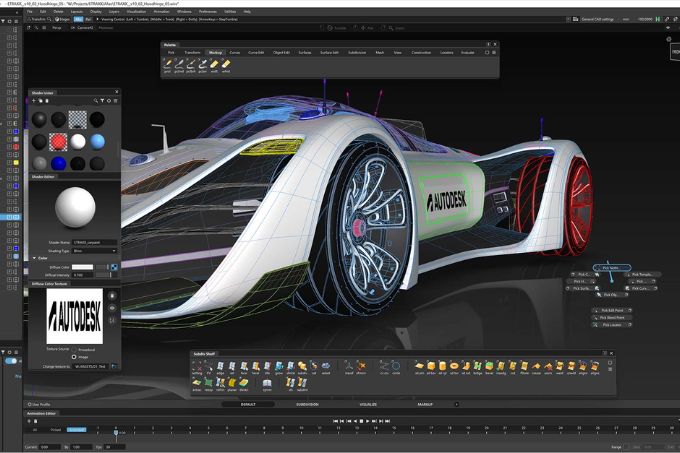
Task: Open the Shading Type dropdown
Action: click(x=94, y=251)
